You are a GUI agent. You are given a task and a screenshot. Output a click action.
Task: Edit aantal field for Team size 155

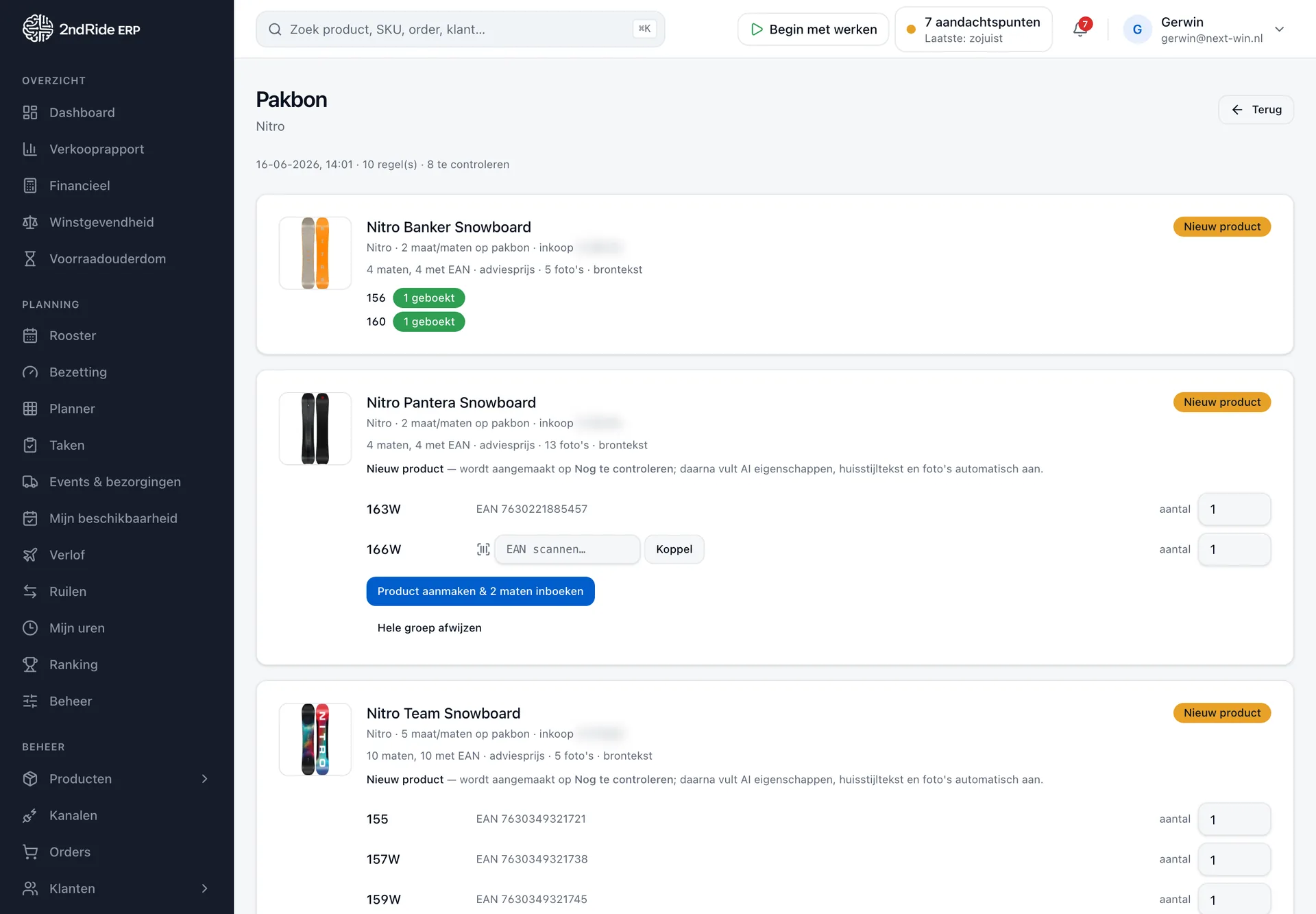click(x=1234, y=819)
